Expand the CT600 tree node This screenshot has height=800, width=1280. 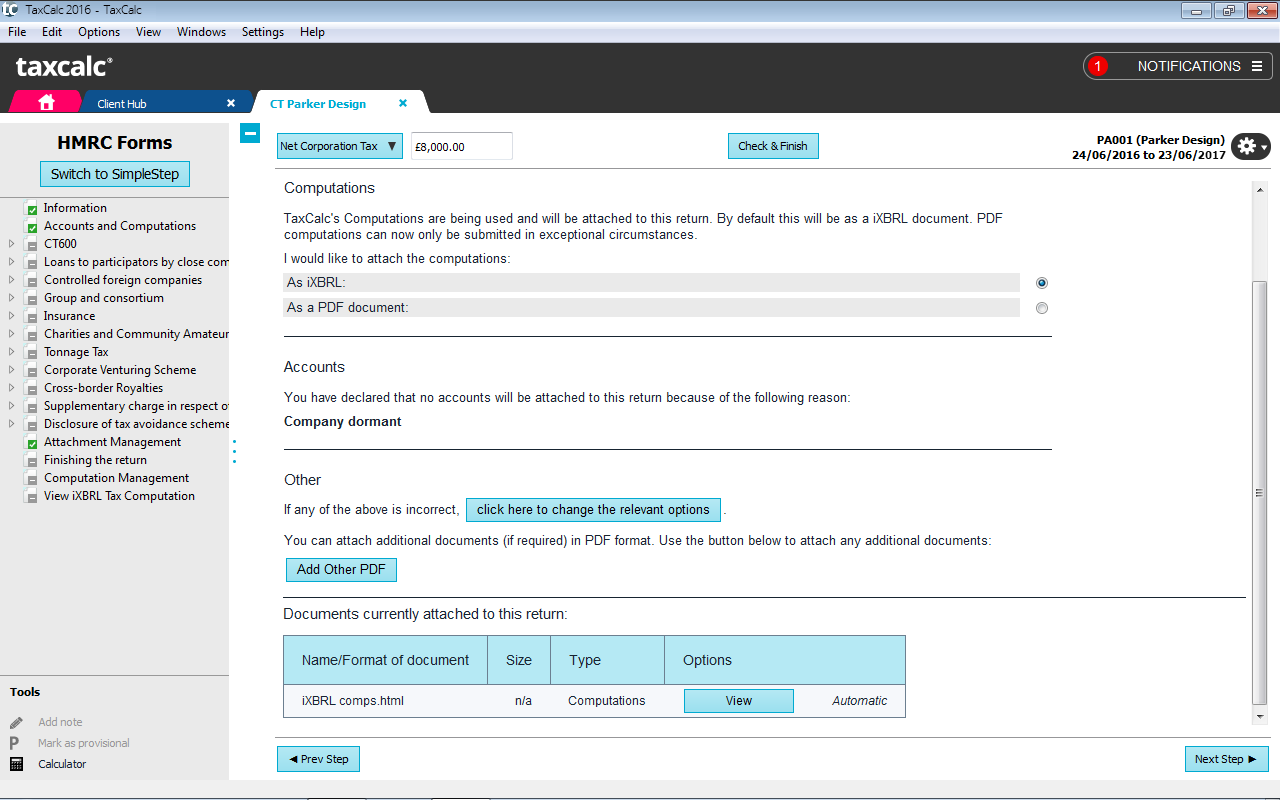click(x=11, y=244)
